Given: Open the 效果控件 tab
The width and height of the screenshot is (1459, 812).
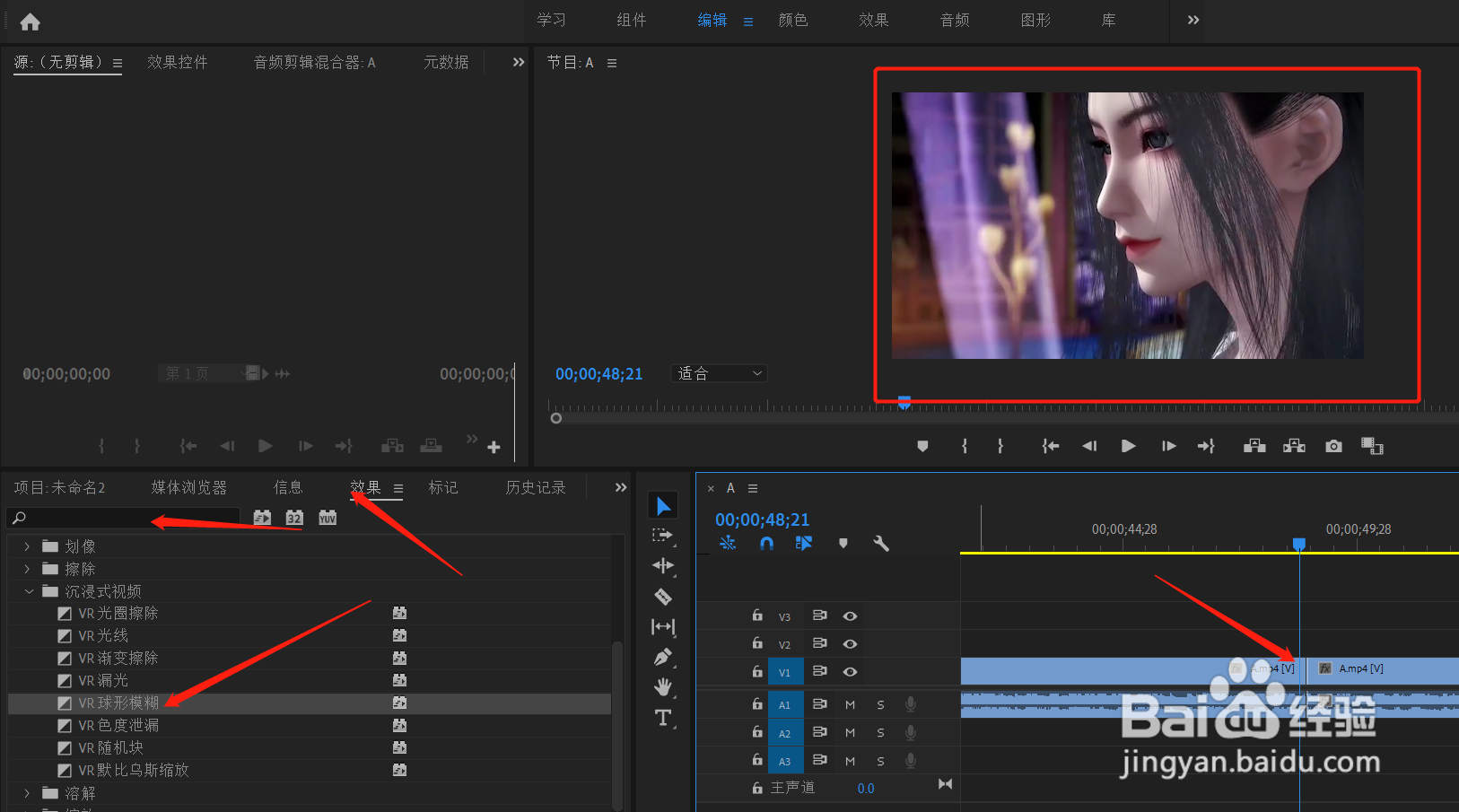Looking at the screenshot, I should click(x=178, y=62).
